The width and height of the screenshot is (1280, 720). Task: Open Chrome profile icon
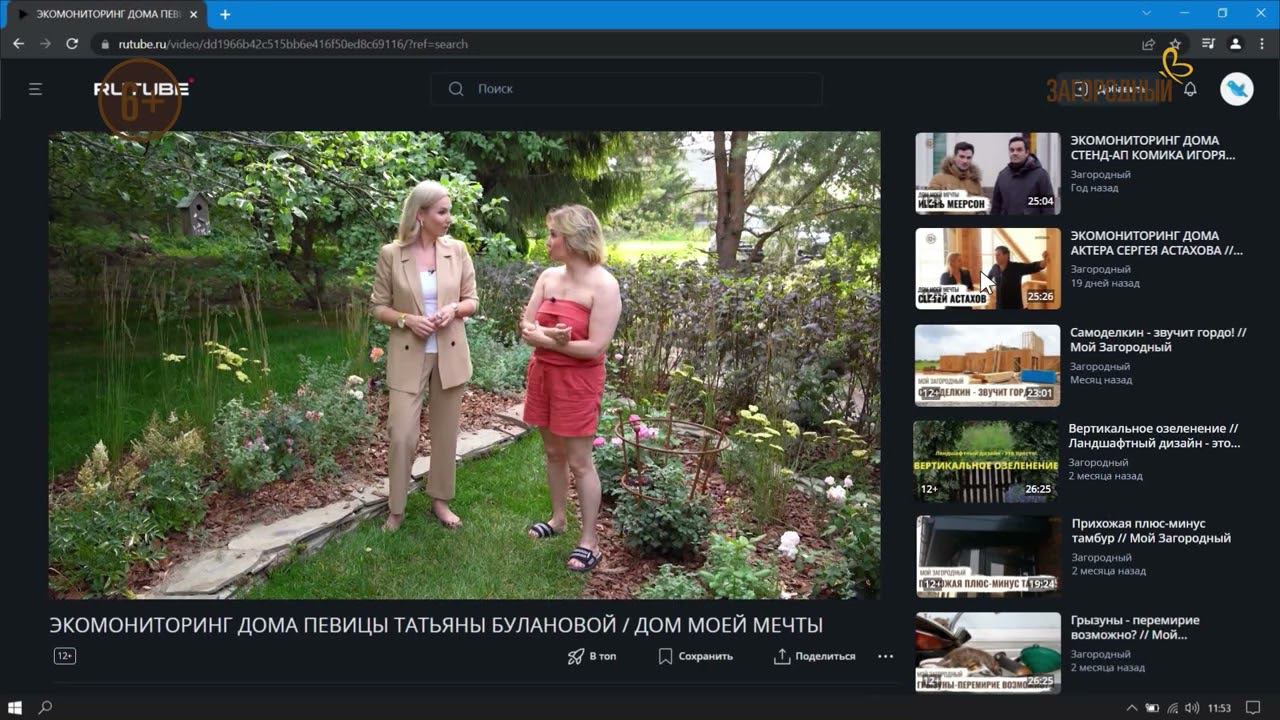pyautogui.click(x=1235, y=44)
